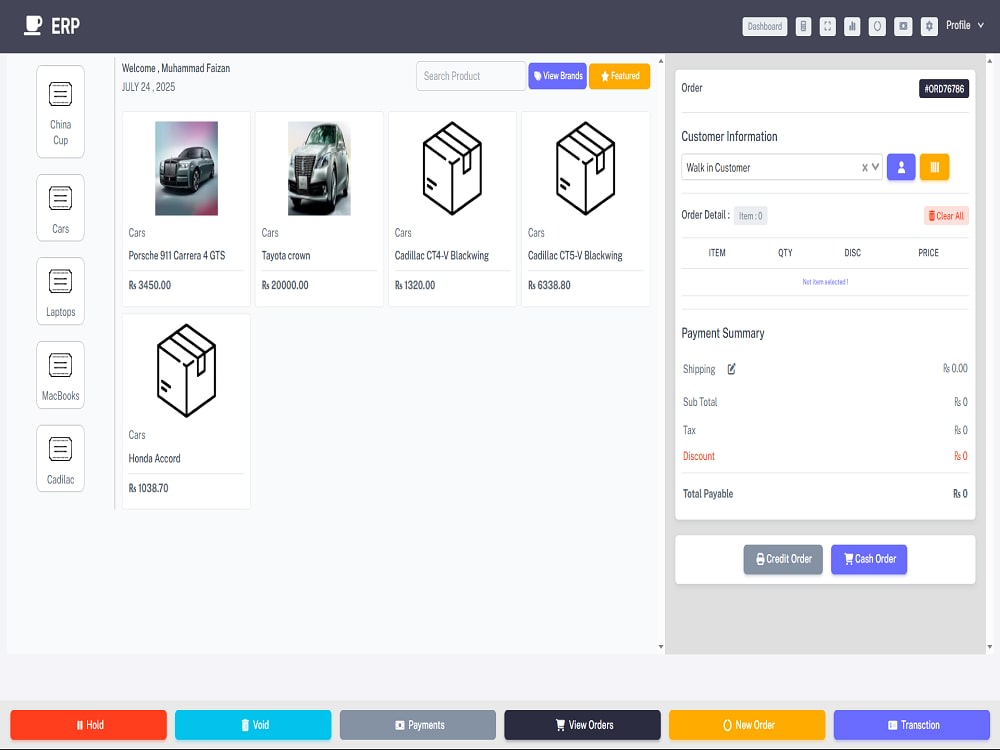
Task: Select the China Cup category
Action: click(x=61, y=112)
